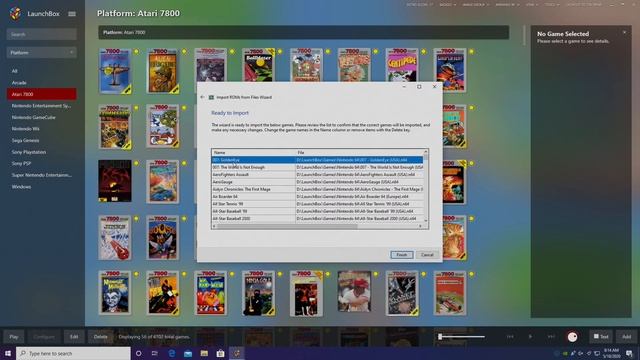640x360 pixels.
Task: Click the wizard list vertical scrollbar down arrow
Action: tap(426, 220)
